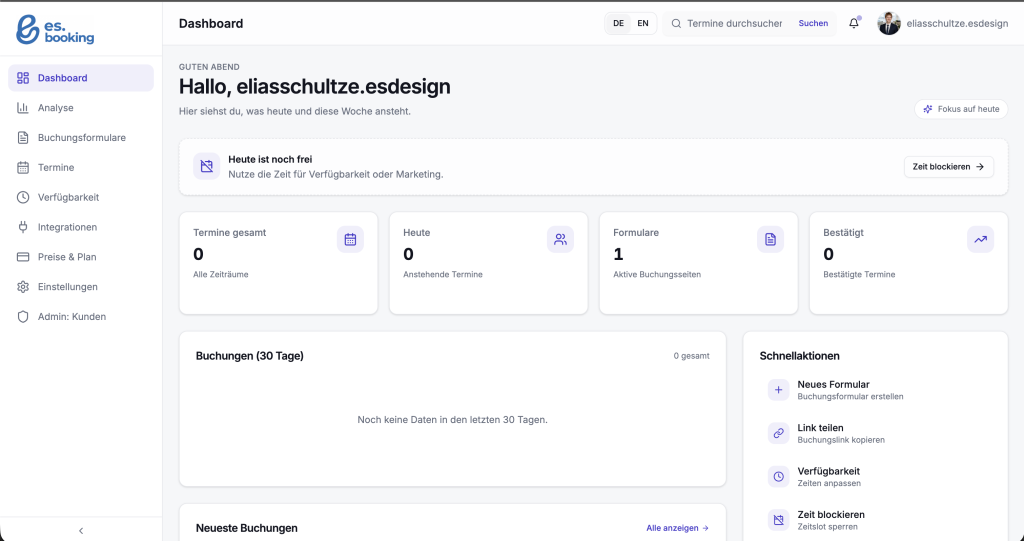Open Termine in the sidebar
The image size is (1024, 541).
(81, 167)
